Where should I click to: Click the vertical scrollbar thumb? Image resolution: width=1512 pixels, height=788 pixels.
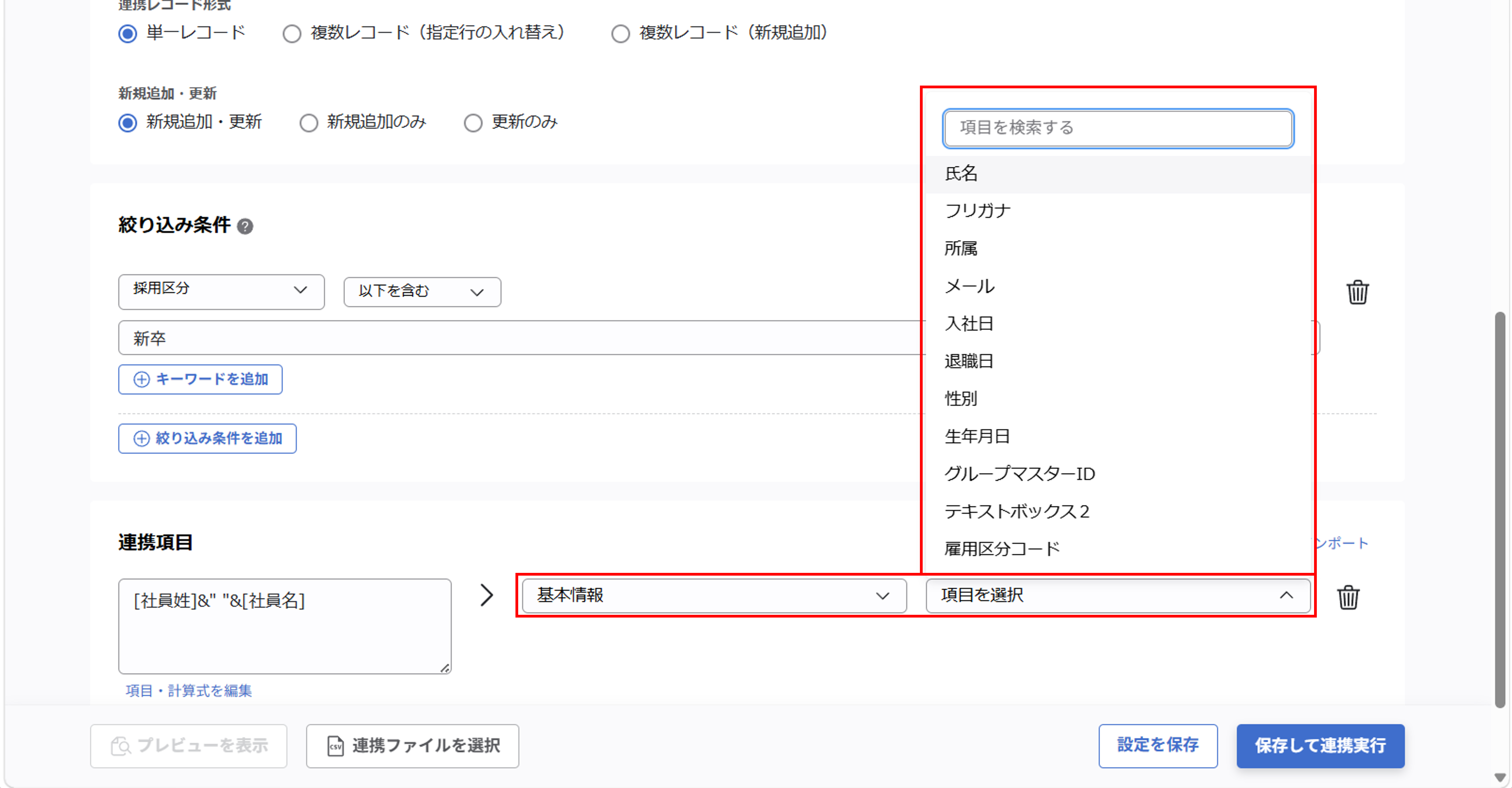[1500, 510]
